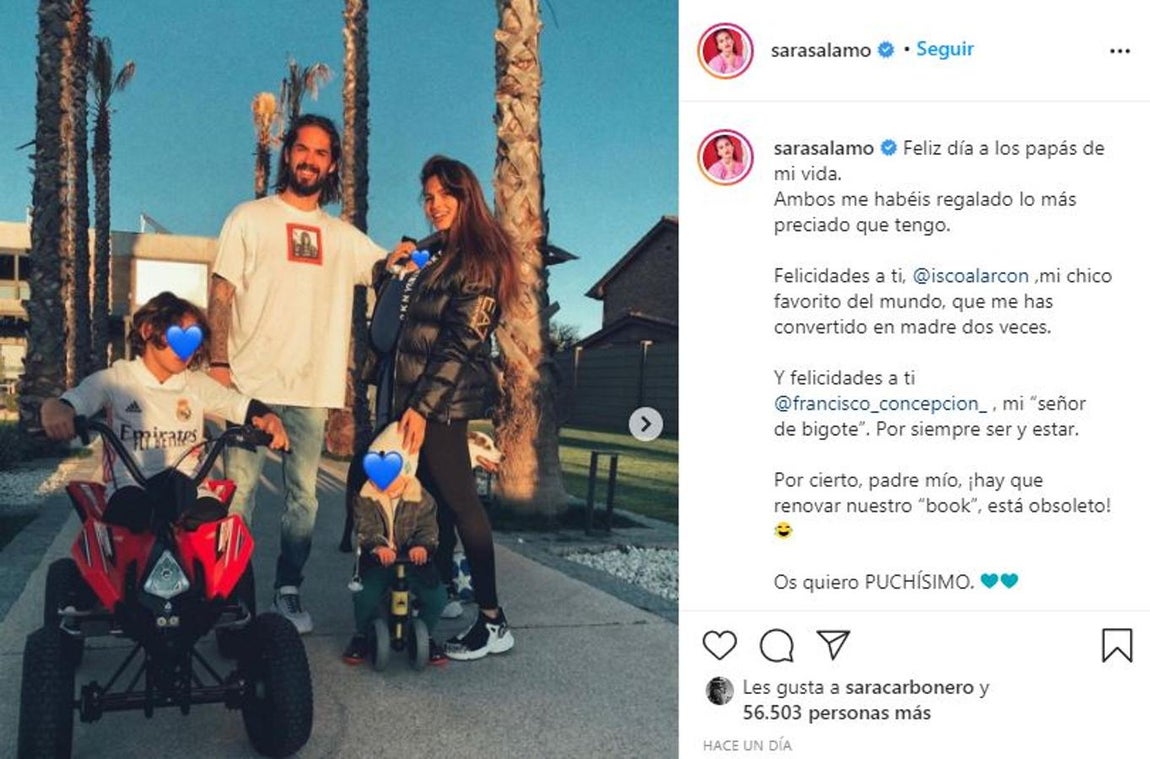Like the post with the heart icon
The image size is (1150, 759).
[x=719, y=645]
